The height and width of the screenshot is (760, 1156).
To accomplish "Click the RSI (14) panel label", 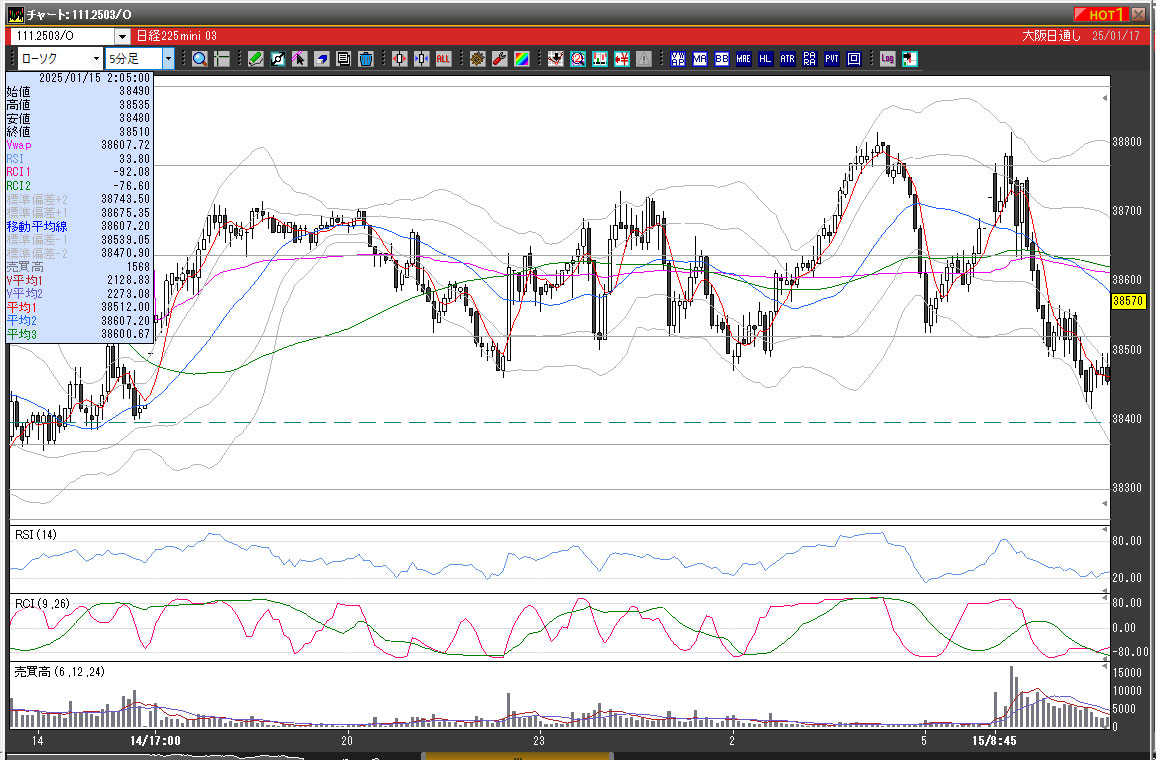I will 36,534.
